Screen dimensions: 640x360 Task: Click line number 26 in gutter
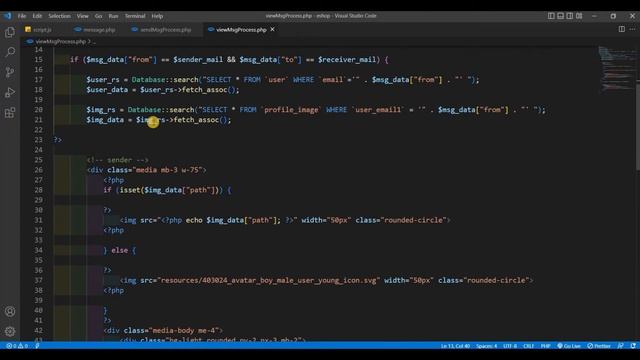point(38,170)
